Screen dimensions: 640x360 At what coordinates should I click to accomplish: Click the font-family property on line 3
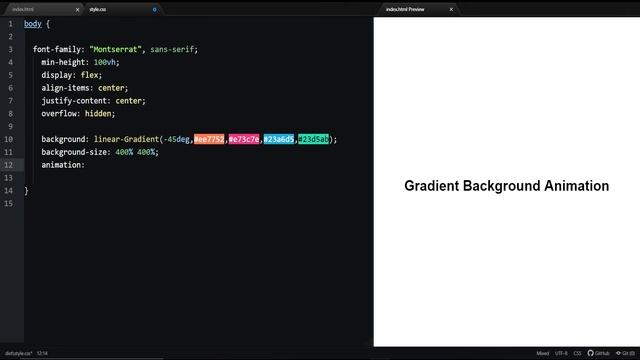tap(56, 49)
